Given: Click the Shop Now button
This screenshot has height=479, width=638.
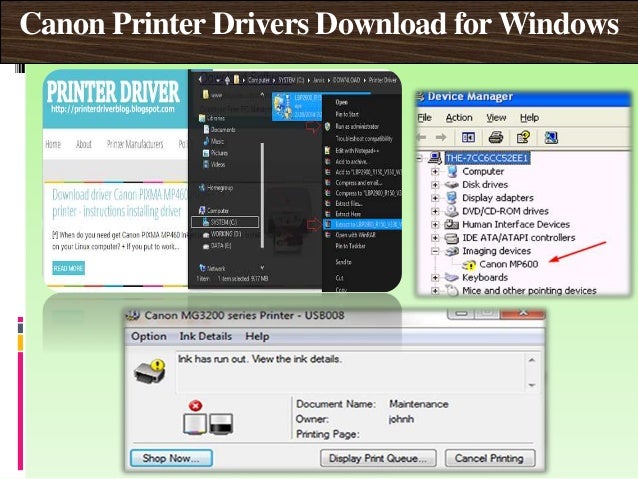Looking at the screenshot, I should [x=171, y=458].
